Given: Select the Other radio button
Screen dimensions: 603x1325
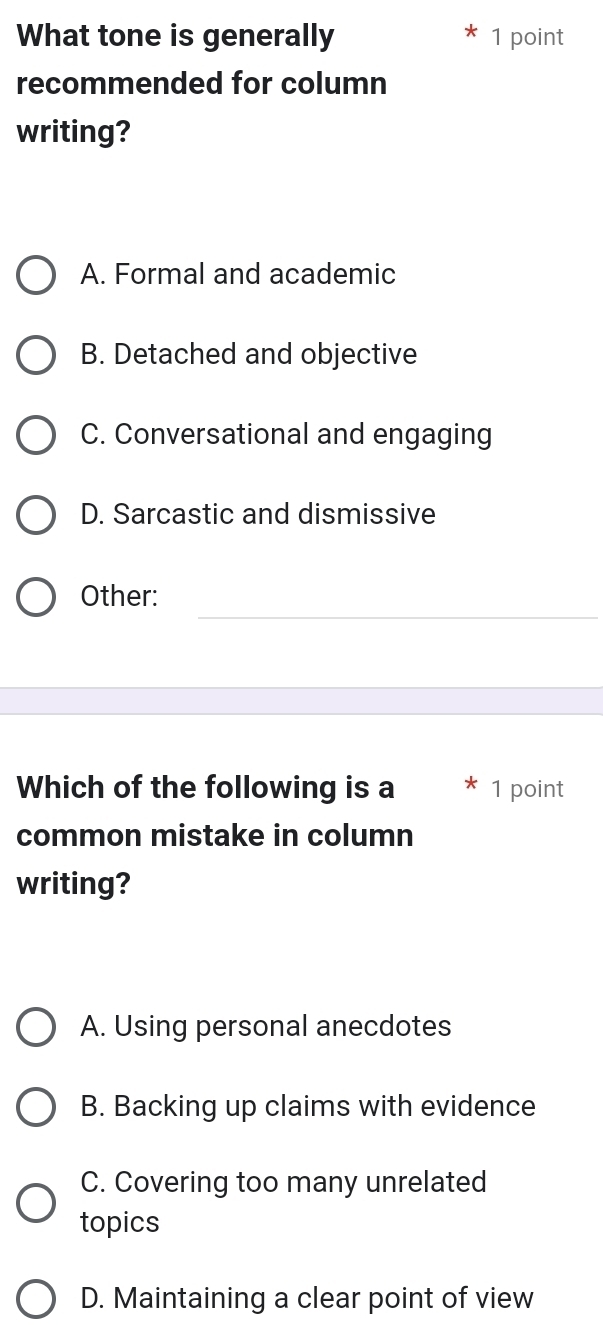Looking at the screenshot, I should (x=36, y=597).
